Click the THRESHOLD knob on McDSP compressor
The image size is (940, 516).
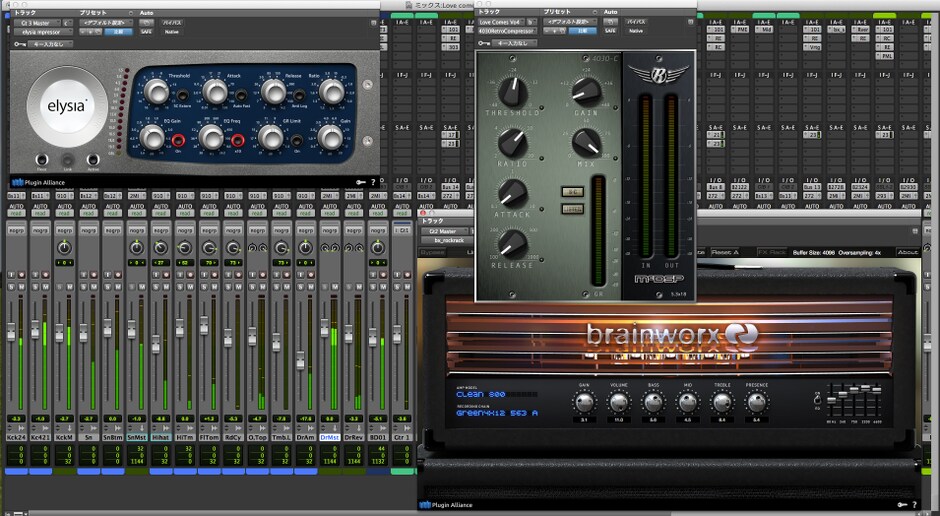(513, 92)
